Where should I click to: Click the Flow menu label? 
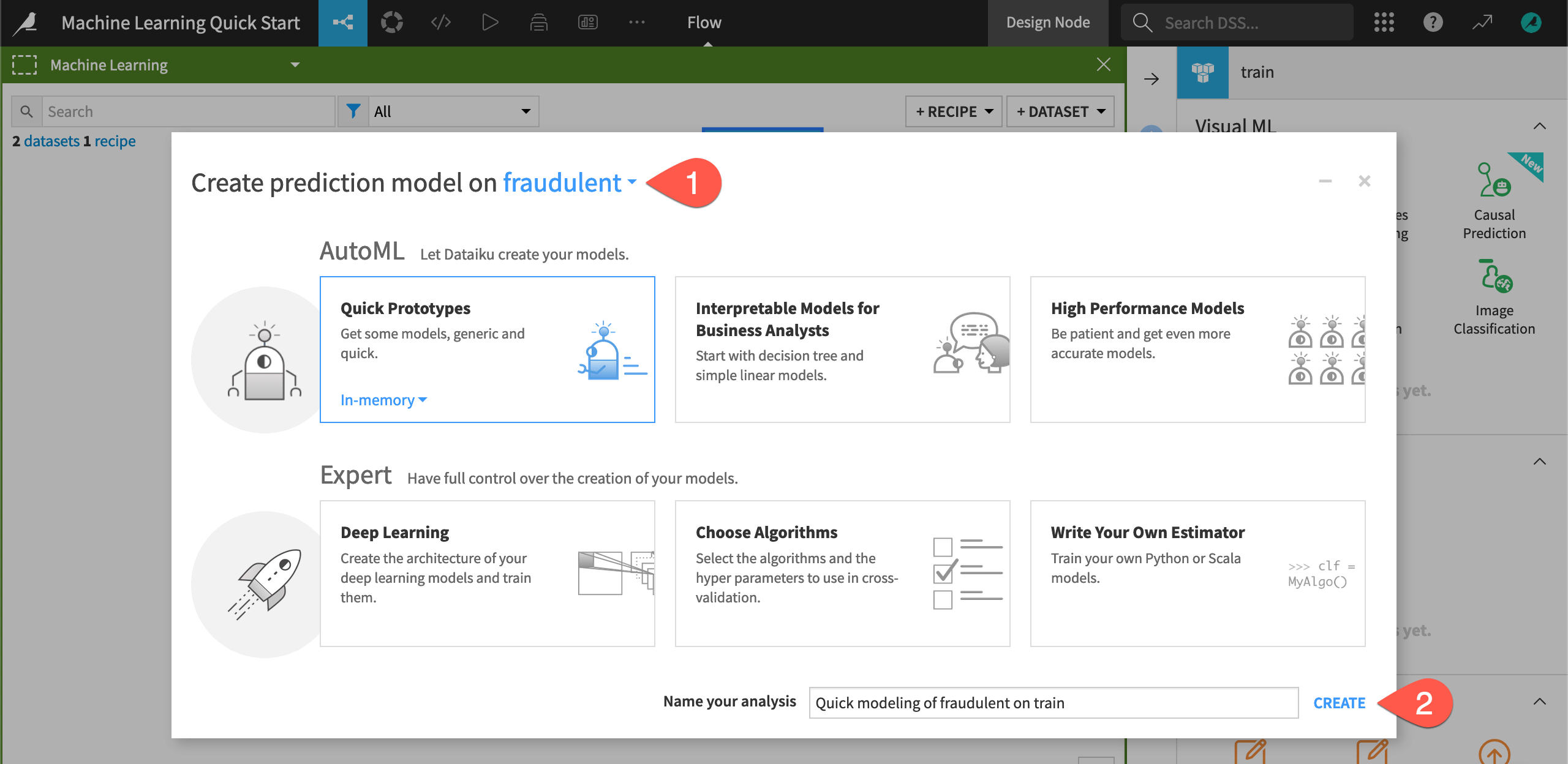(704, 23)
